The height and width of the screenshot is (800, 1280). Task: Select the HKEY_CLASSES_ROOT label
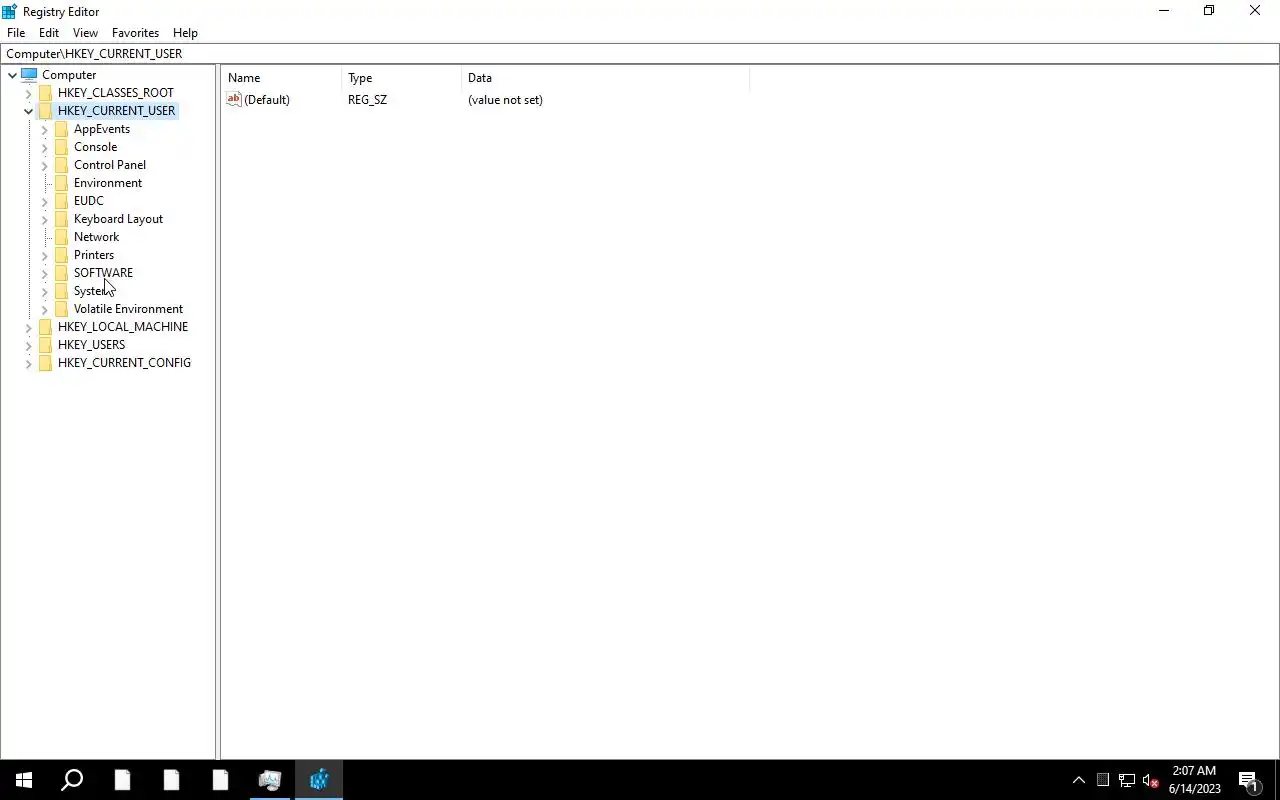pyautogui.click(x=115, y=93)
